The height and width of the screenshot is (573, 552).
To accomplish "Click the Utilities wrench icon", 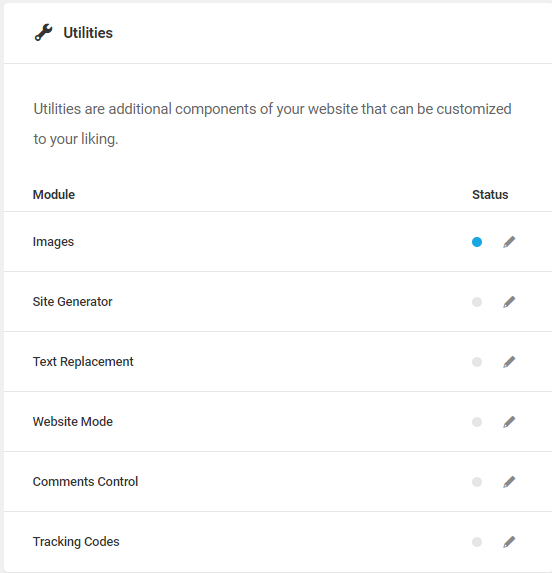I will pyautogui.click(x=43, y=33).
